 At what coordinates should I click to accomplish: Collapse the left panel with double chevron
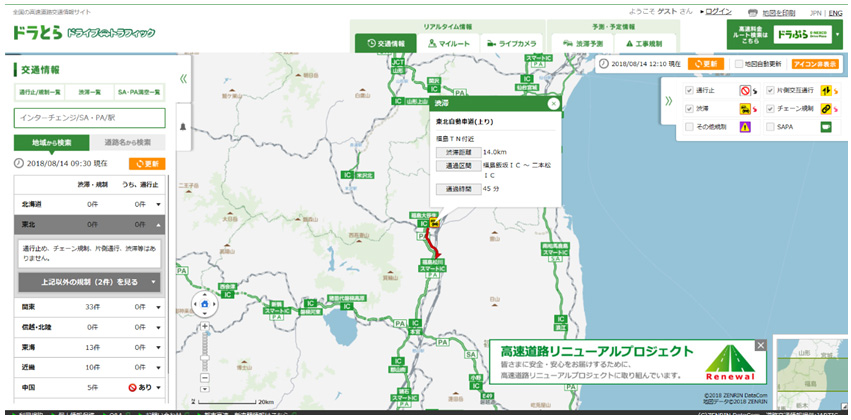183,78
